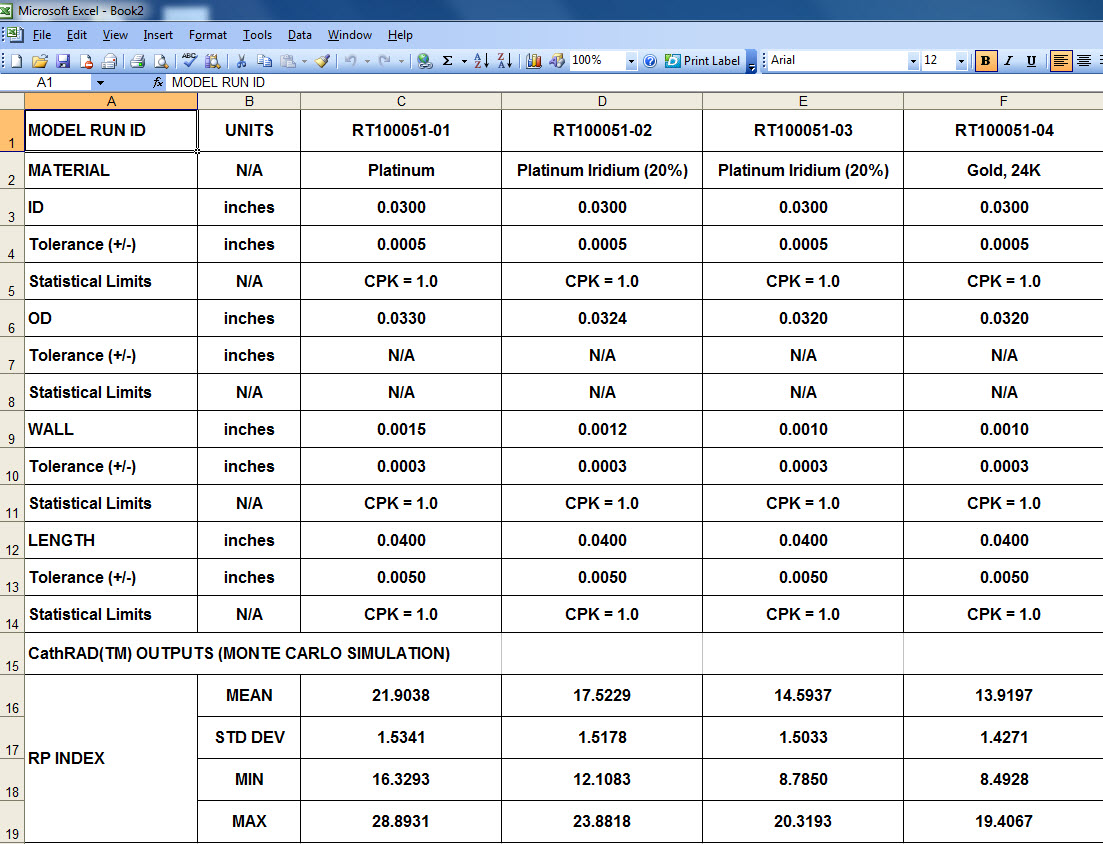Click the Print Label button
This screenshot has width=1103, height=844.
[703, 61]
